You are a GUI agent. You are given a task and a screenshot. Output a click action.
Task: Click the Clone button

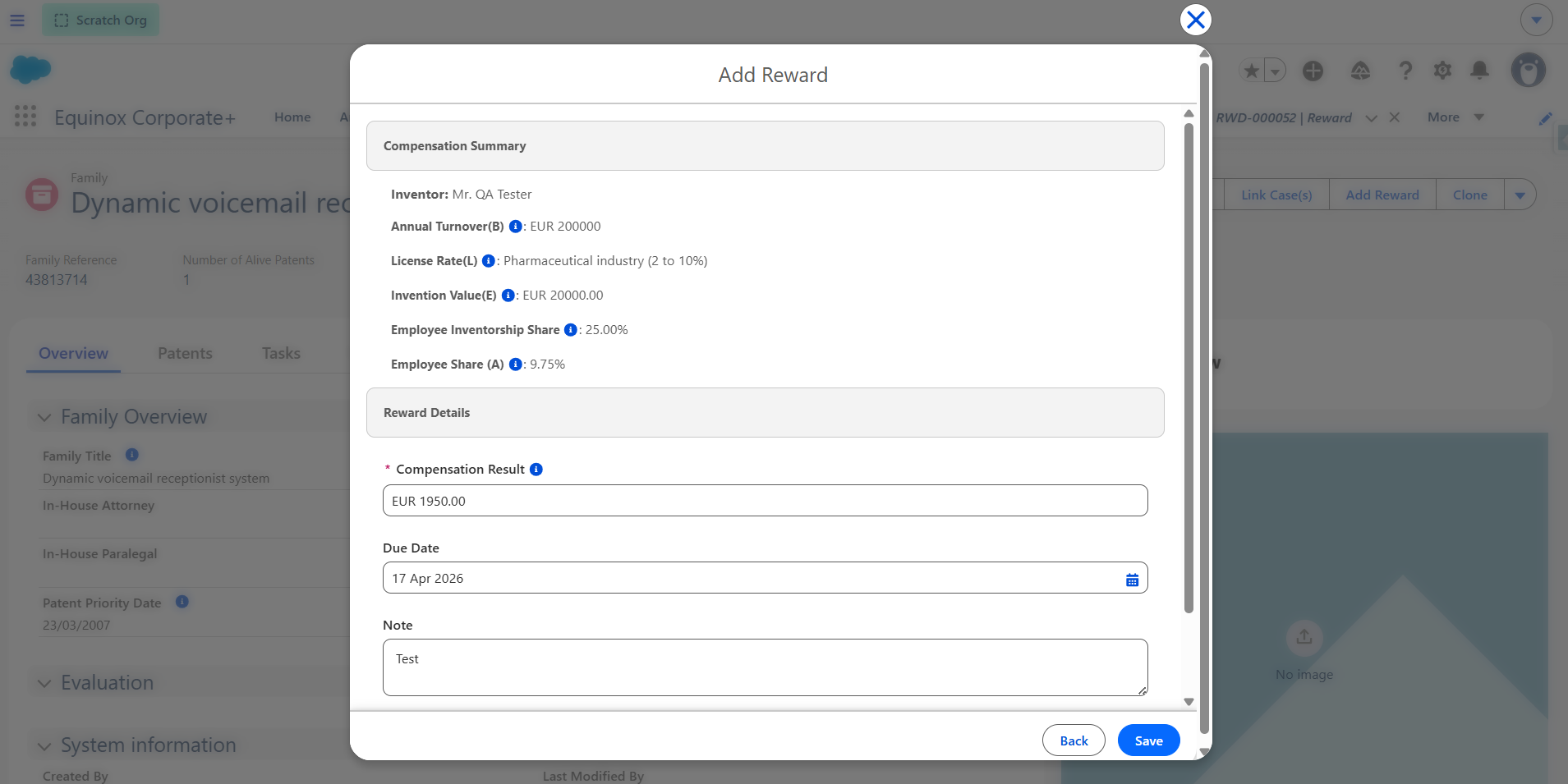tap(1469, 195)
